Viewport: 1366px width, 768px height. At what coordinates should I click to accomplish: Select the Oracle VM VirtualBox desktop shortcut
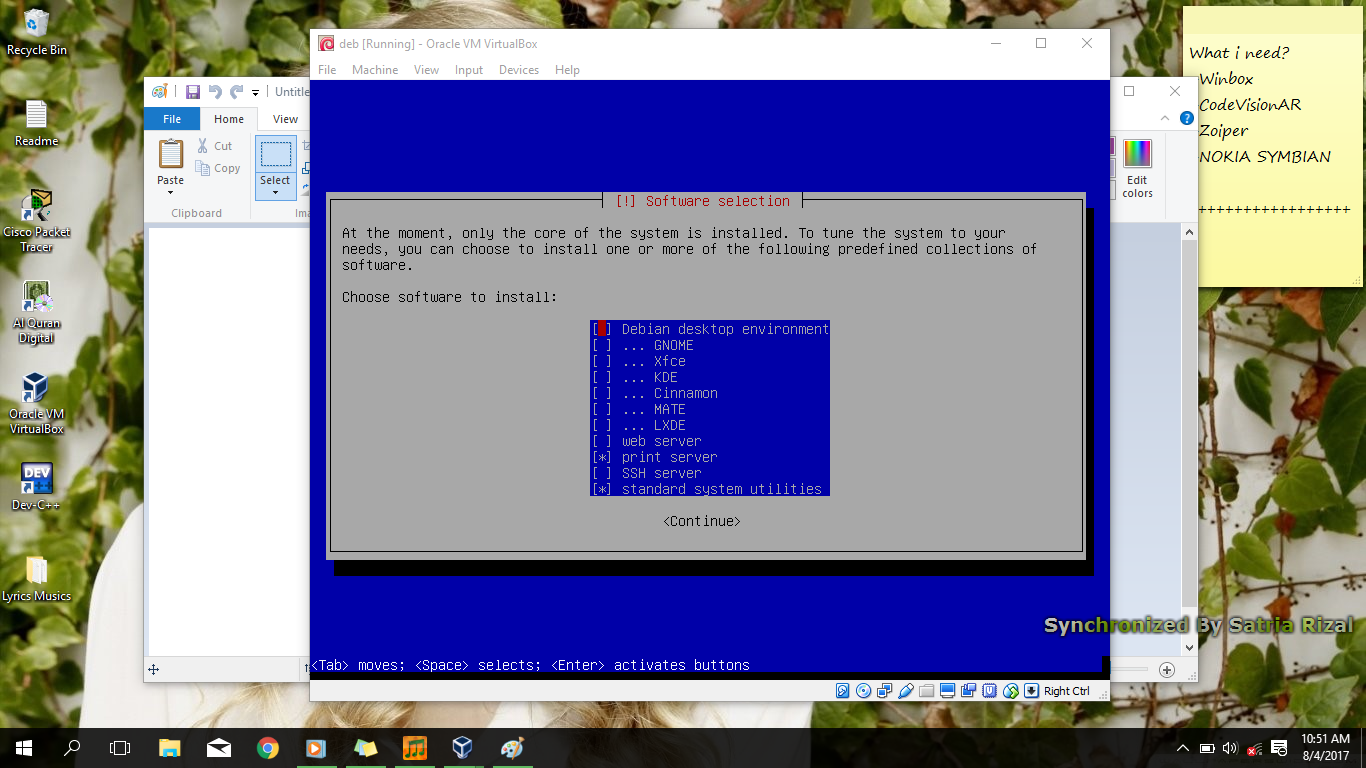point(36,404)
